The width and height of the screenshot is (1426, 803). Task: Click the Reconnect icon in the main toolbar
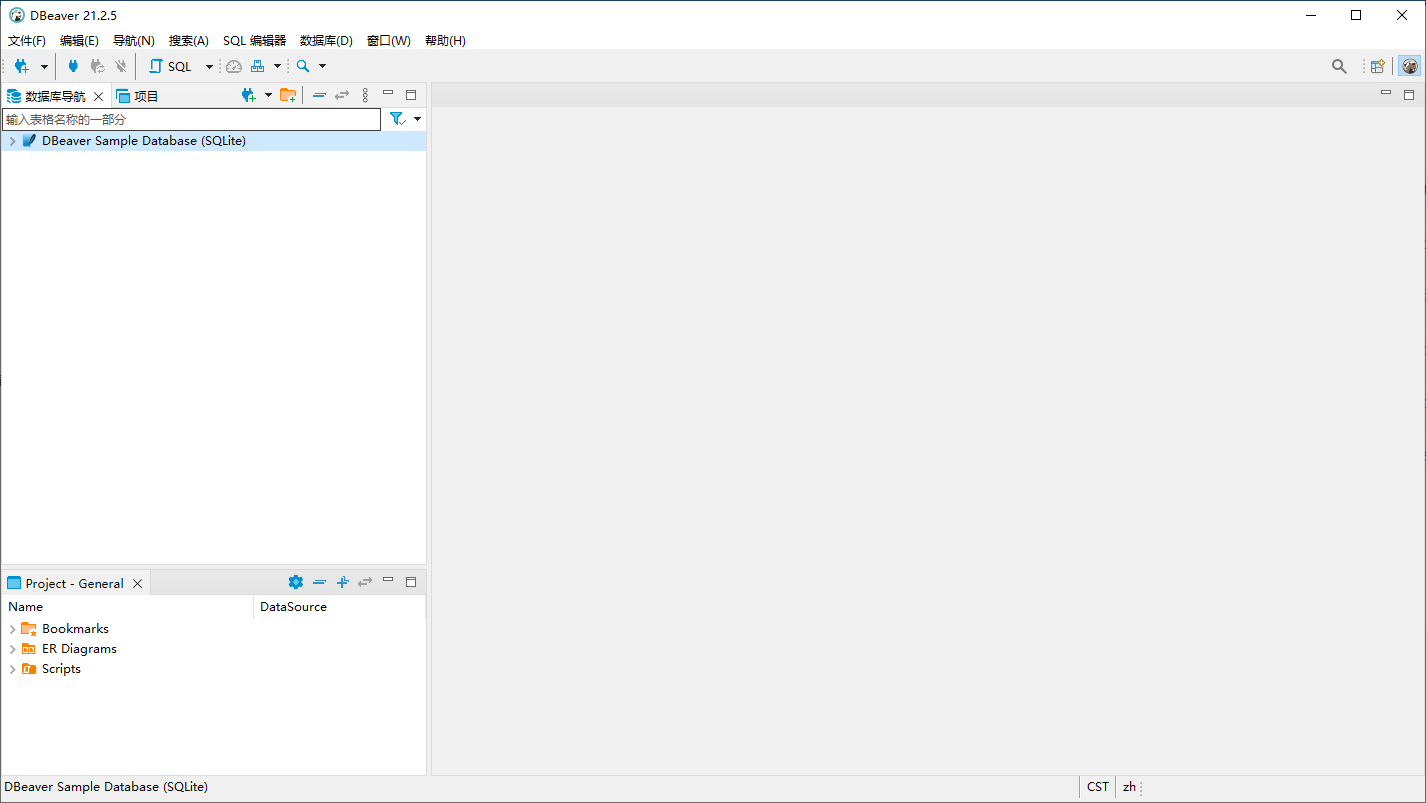97,66
